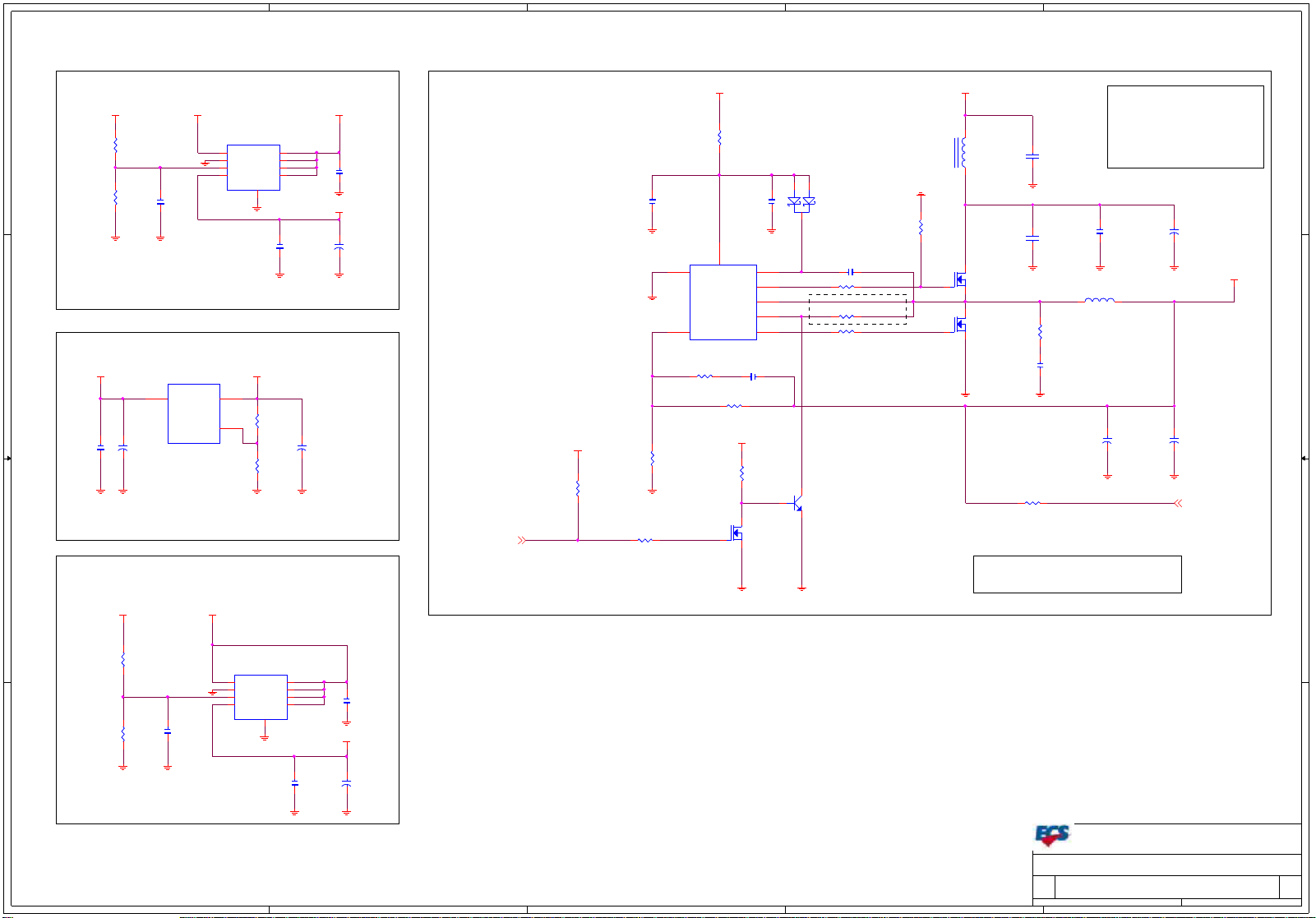The height and width of the screenshot is (918, 1316).
Task: Select the horizontal output inductor coil
Action: coord(1100,300)
